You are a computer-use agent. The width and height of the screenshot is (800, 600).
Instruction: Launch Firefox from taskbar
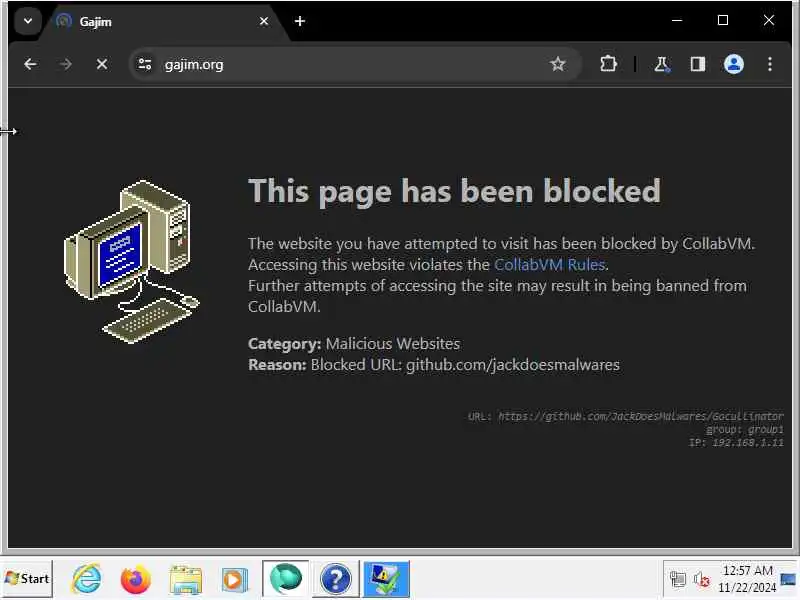click(x=135, y=579)
